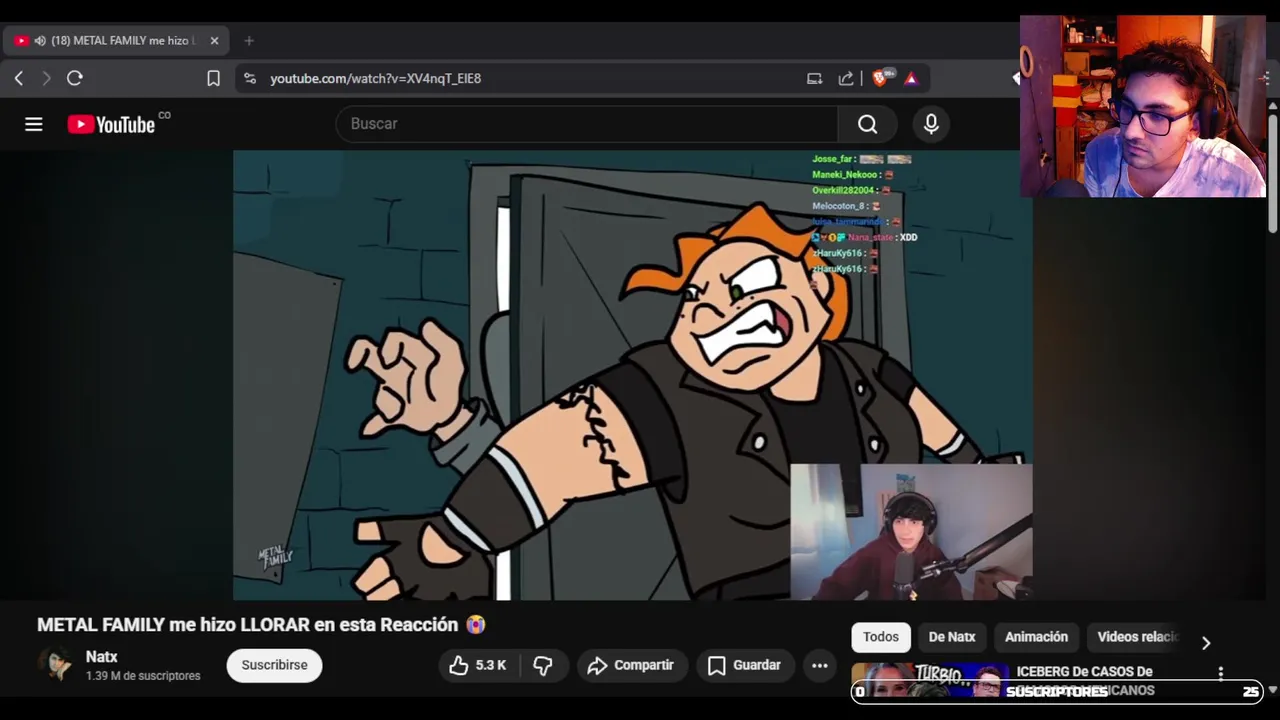Click the address bar URL
Screen dimensions: 1280x720
(376, 78)
